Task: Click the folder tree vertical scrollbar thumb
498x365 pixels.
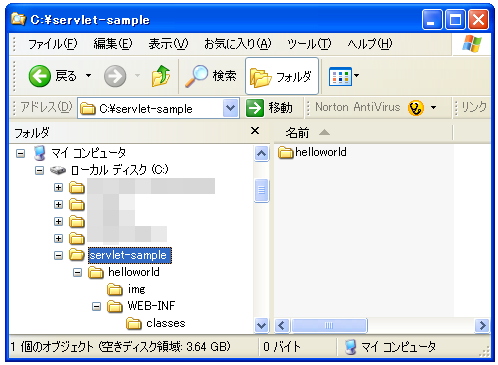Action: point(261,191)
